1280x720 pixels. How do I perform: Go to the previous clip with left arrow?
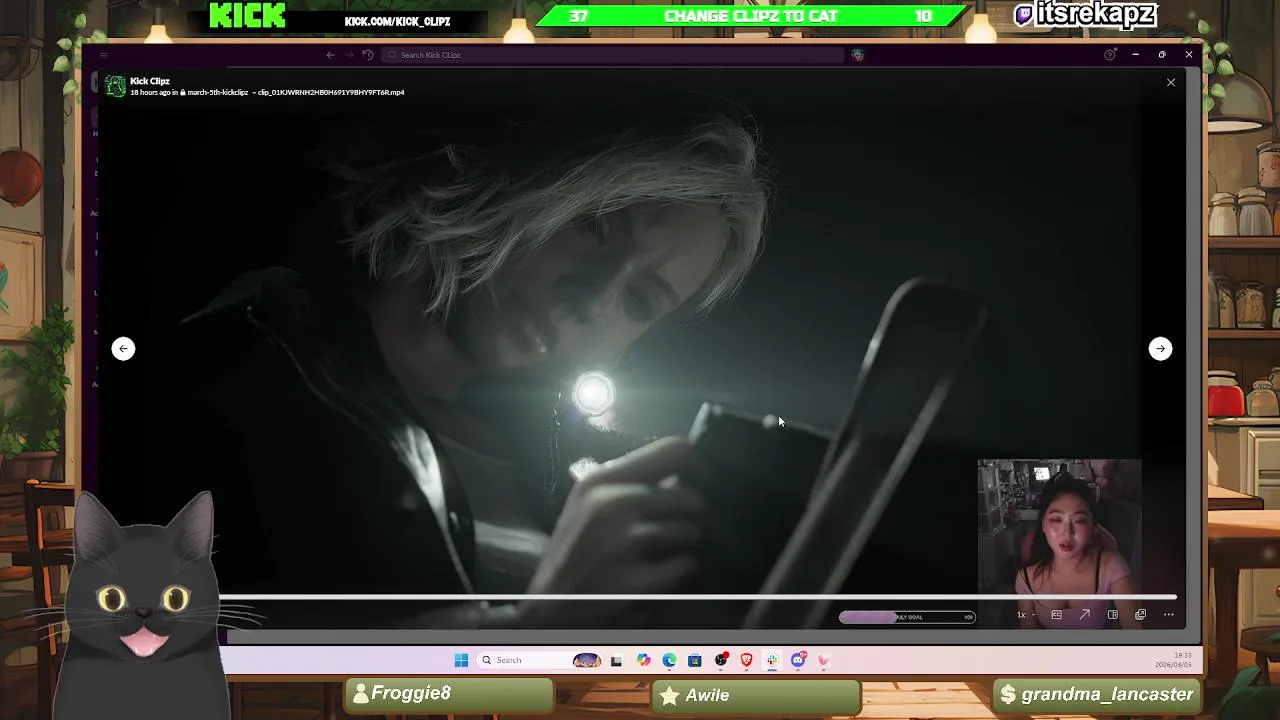pyautogui.click(x=123, y=348)
